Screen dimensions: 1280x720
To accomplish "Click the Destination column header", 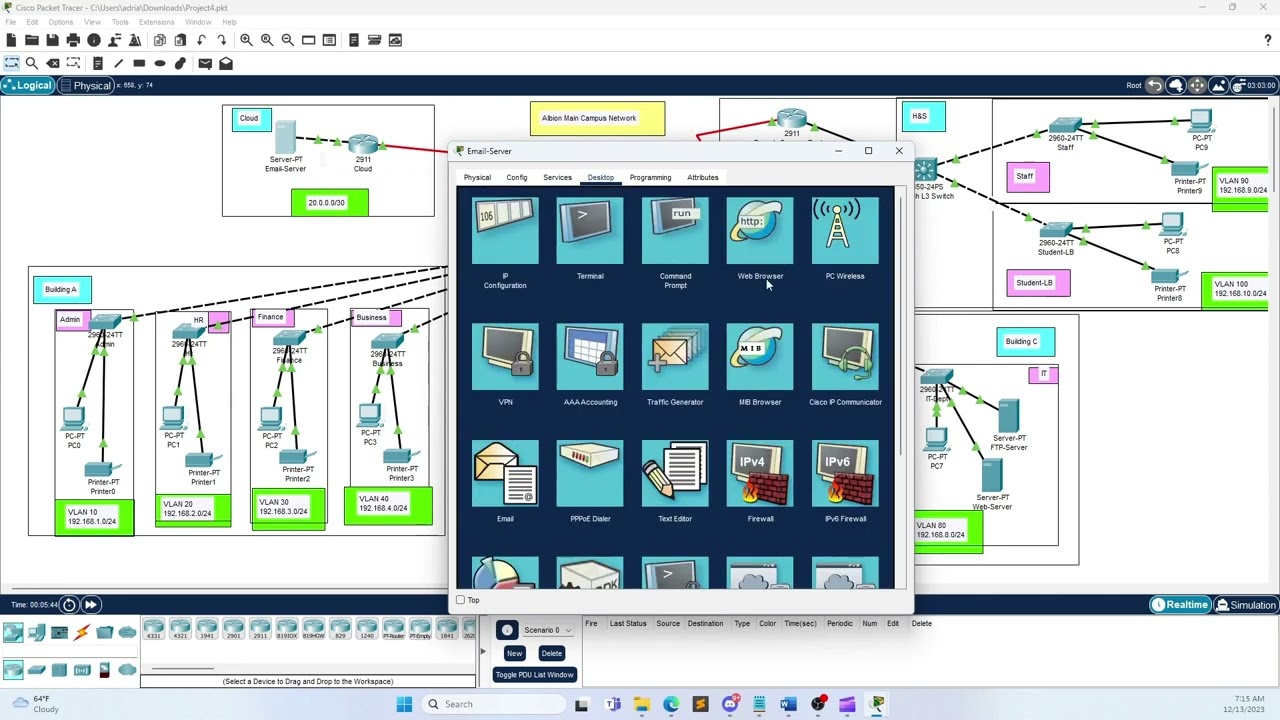I will click(705, 624).
